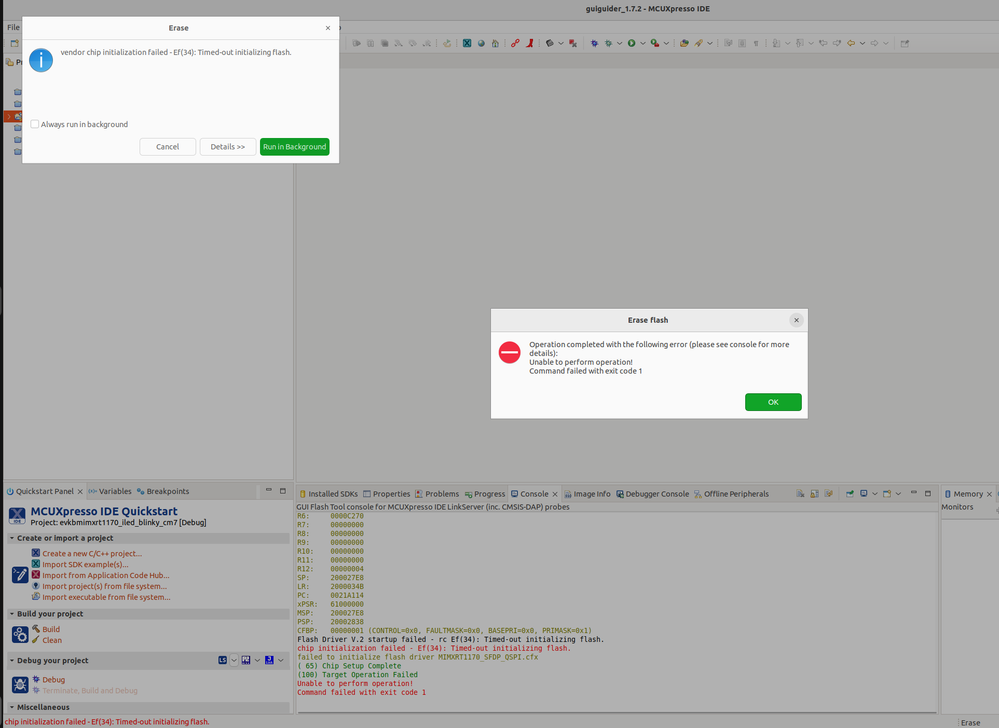Open the LS probe dropdown arrow
This screenshot has width=999, height=728.
234,660
